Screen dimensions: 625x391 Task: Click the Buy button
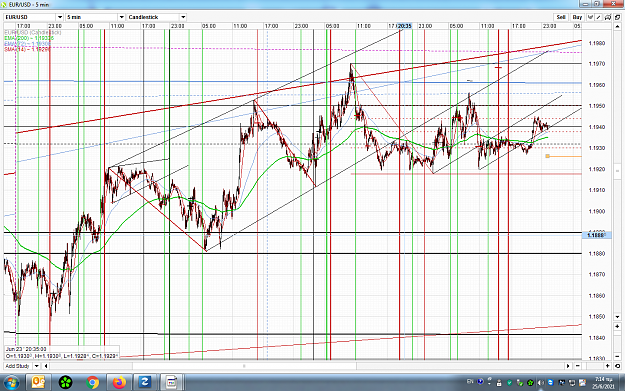[x=577, y=17]
